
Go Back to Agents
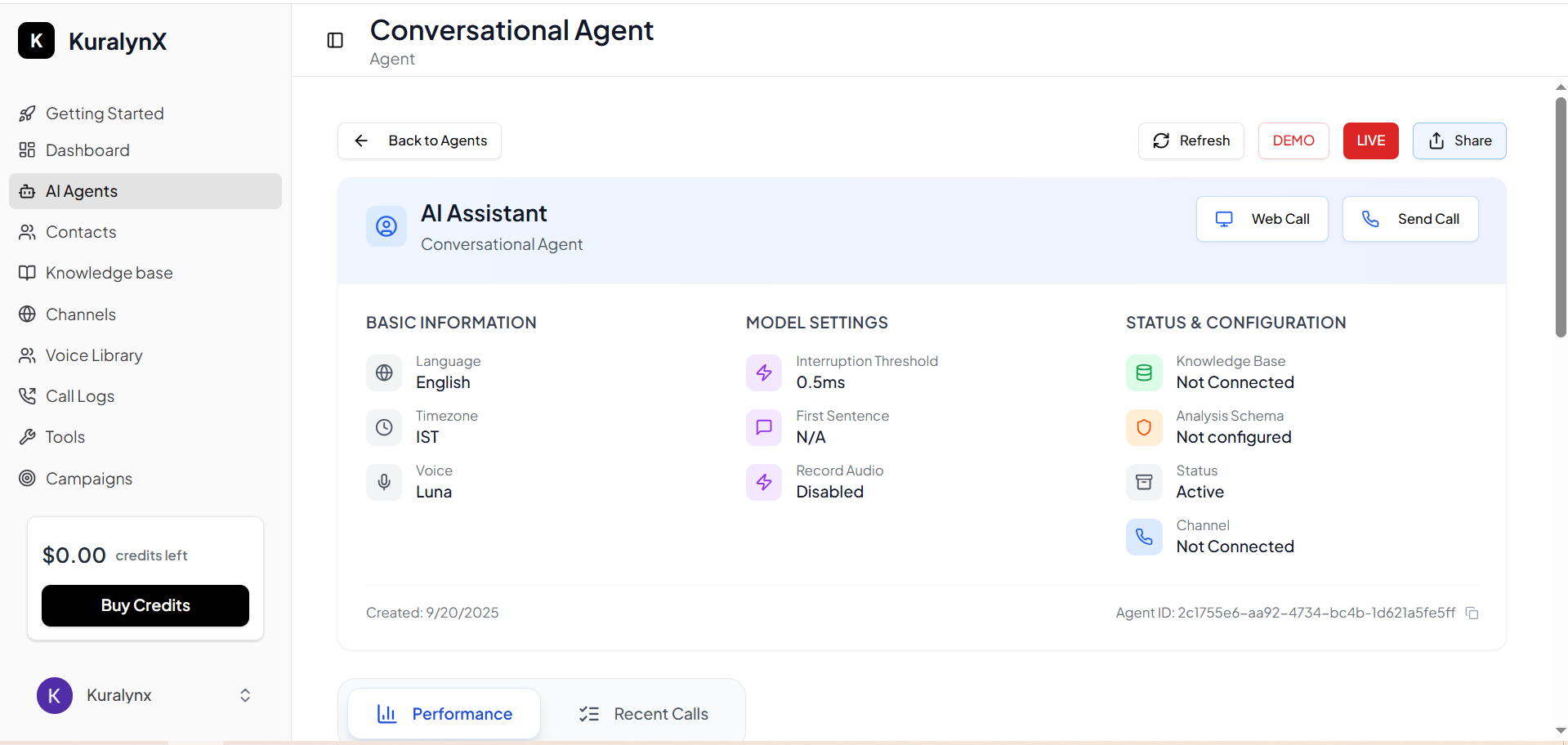click(418, 141)
